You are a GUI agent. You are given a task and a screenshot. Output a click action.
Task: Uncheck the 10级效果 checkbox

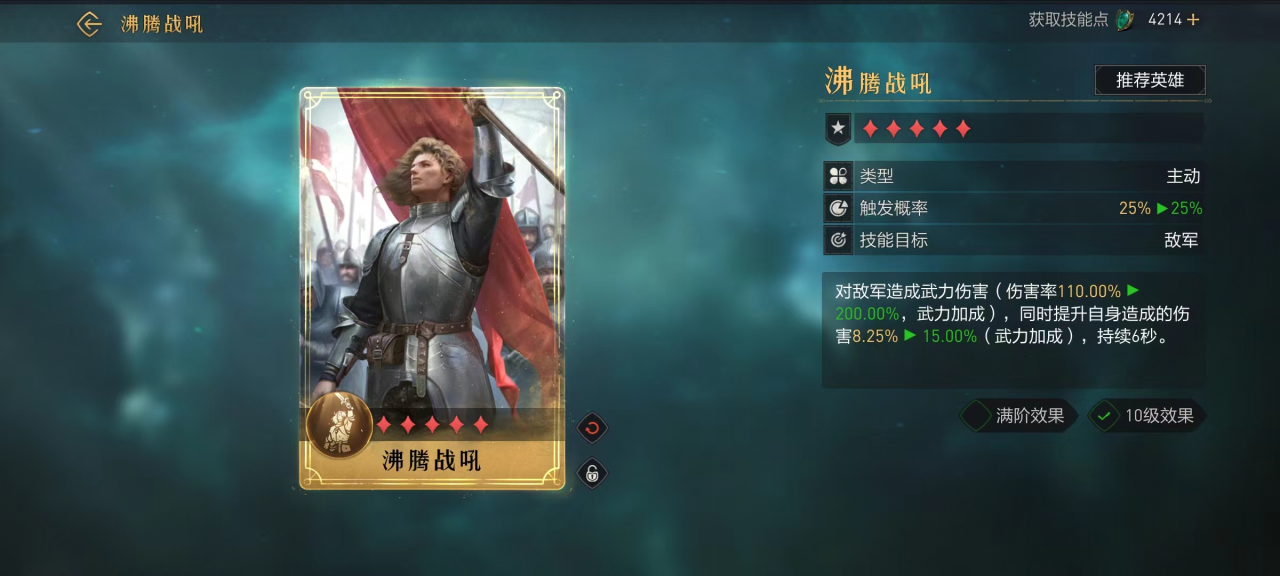pos(1104,416)
